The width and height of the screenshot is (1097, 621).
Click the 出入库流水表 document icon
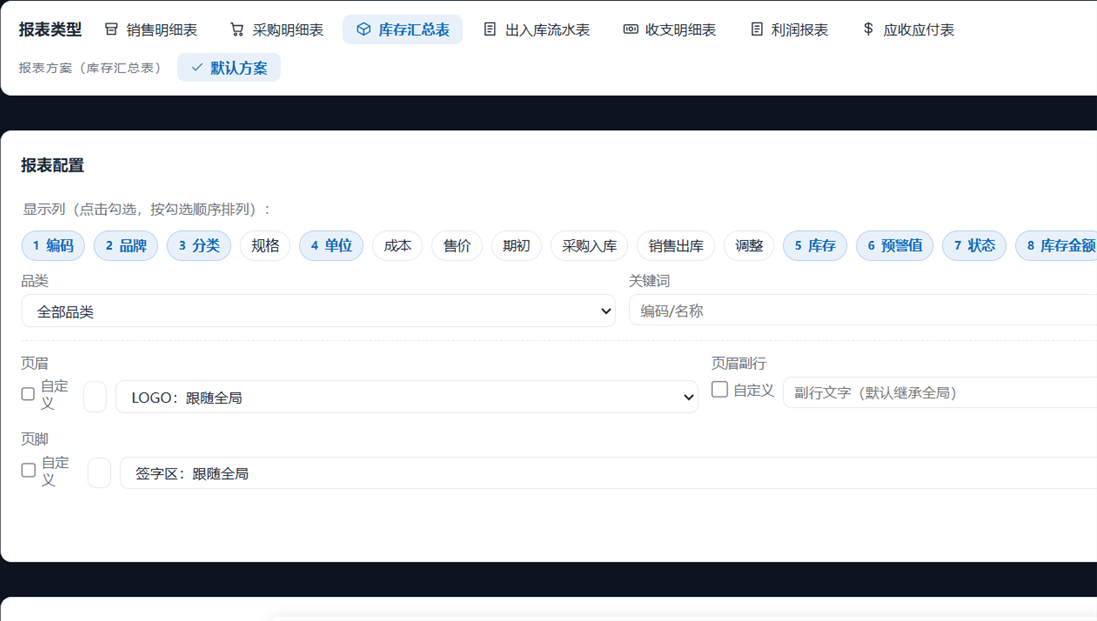click(x=490, y=29)
